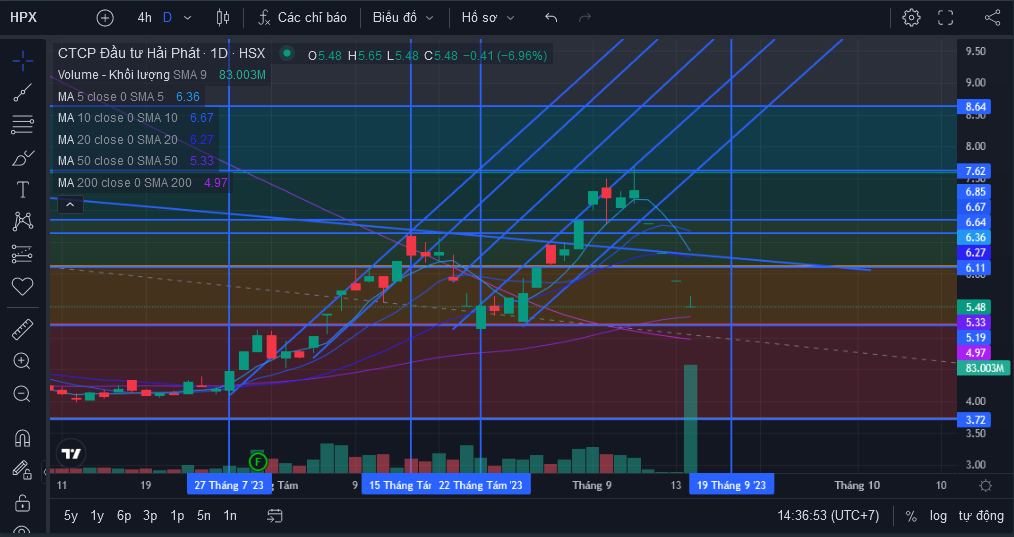The image size is (1014, 537).
Task: Toggle log scale on price axis
Action: [938, 516]
